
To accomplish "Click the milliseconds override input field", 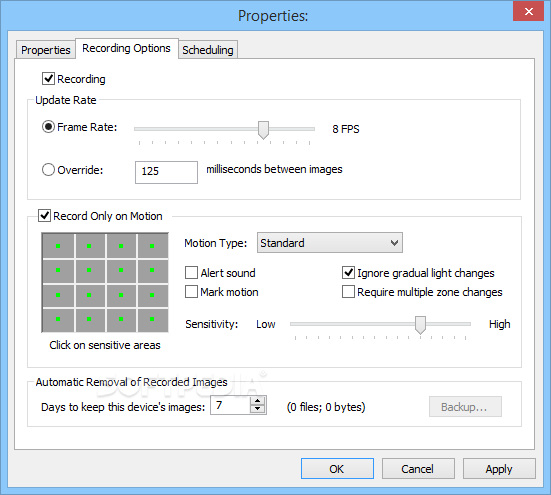I will point(166,172).
